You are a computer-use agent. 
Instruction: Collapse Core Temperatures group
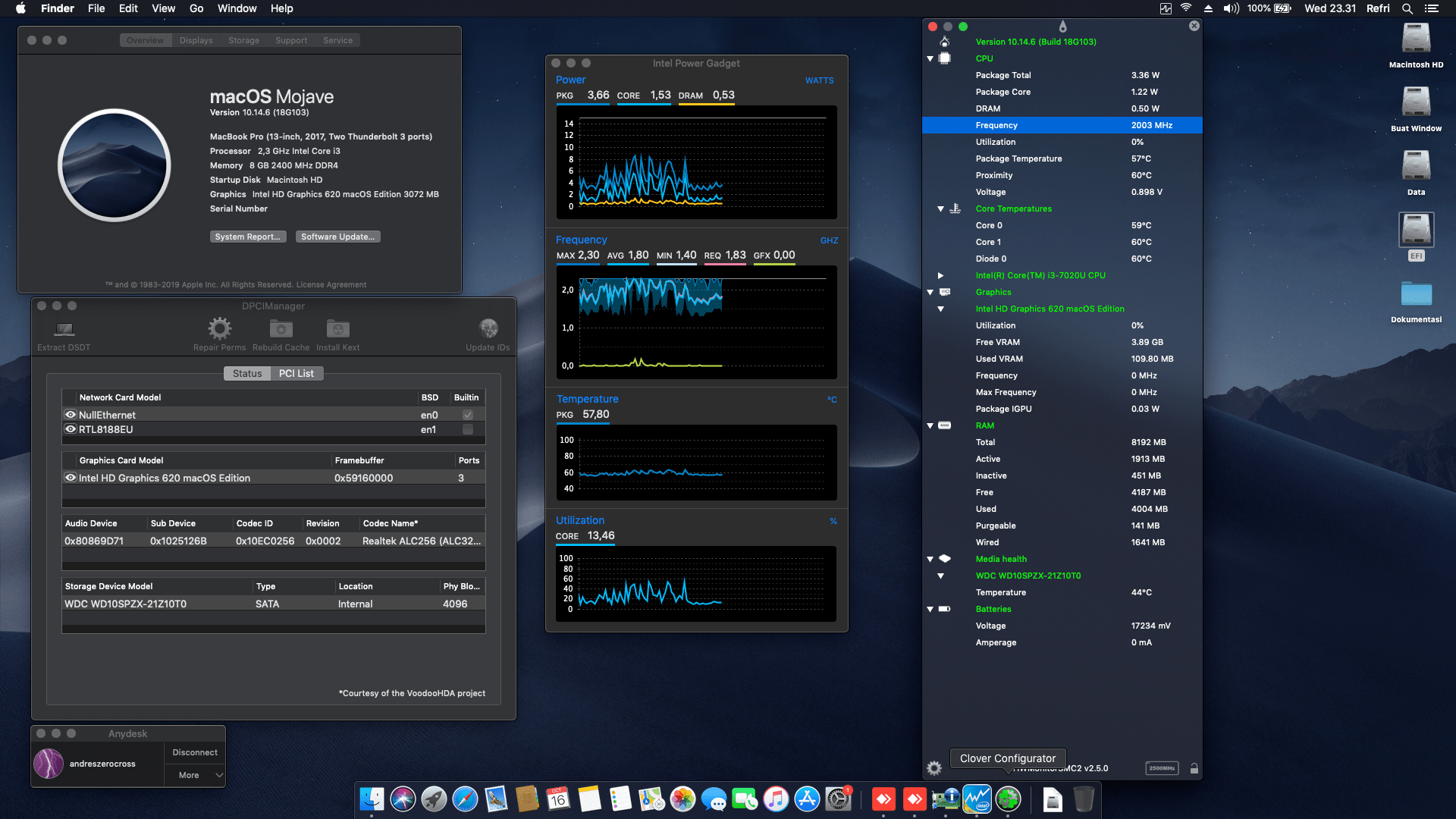point(940,209)
